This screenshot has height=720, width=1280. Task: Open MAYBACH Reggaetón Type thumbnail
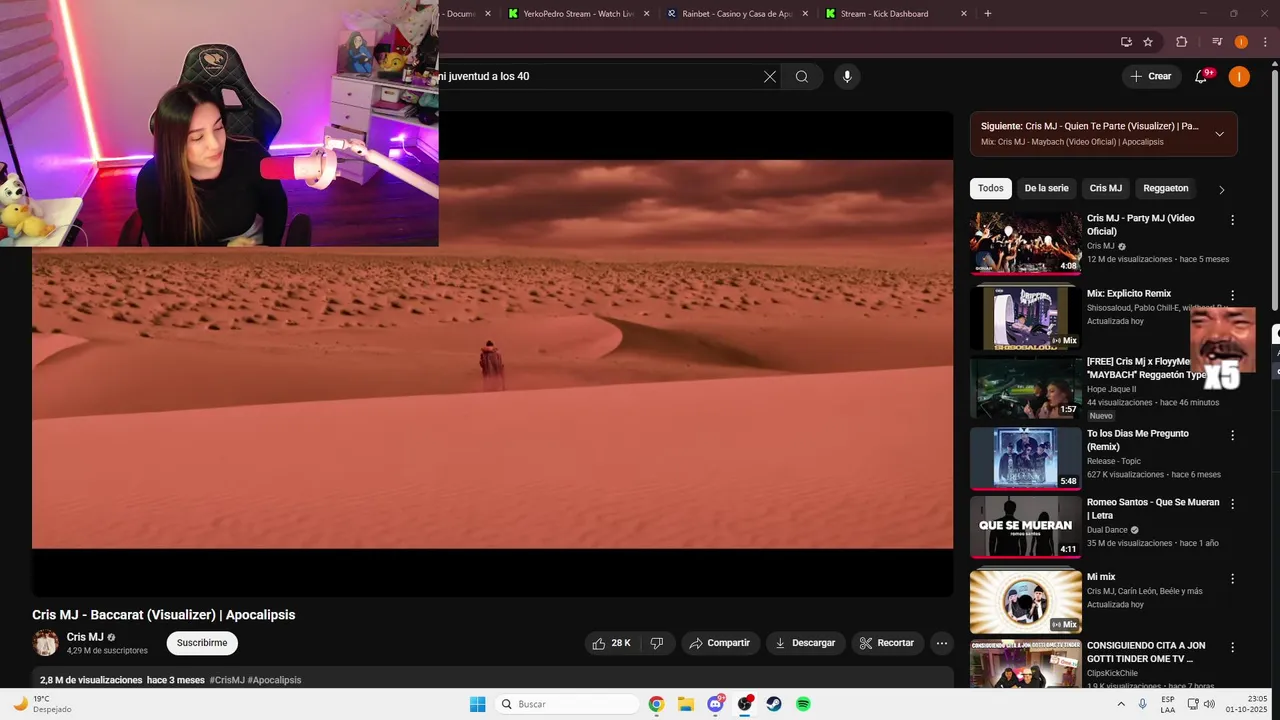tap(1026, 387)
